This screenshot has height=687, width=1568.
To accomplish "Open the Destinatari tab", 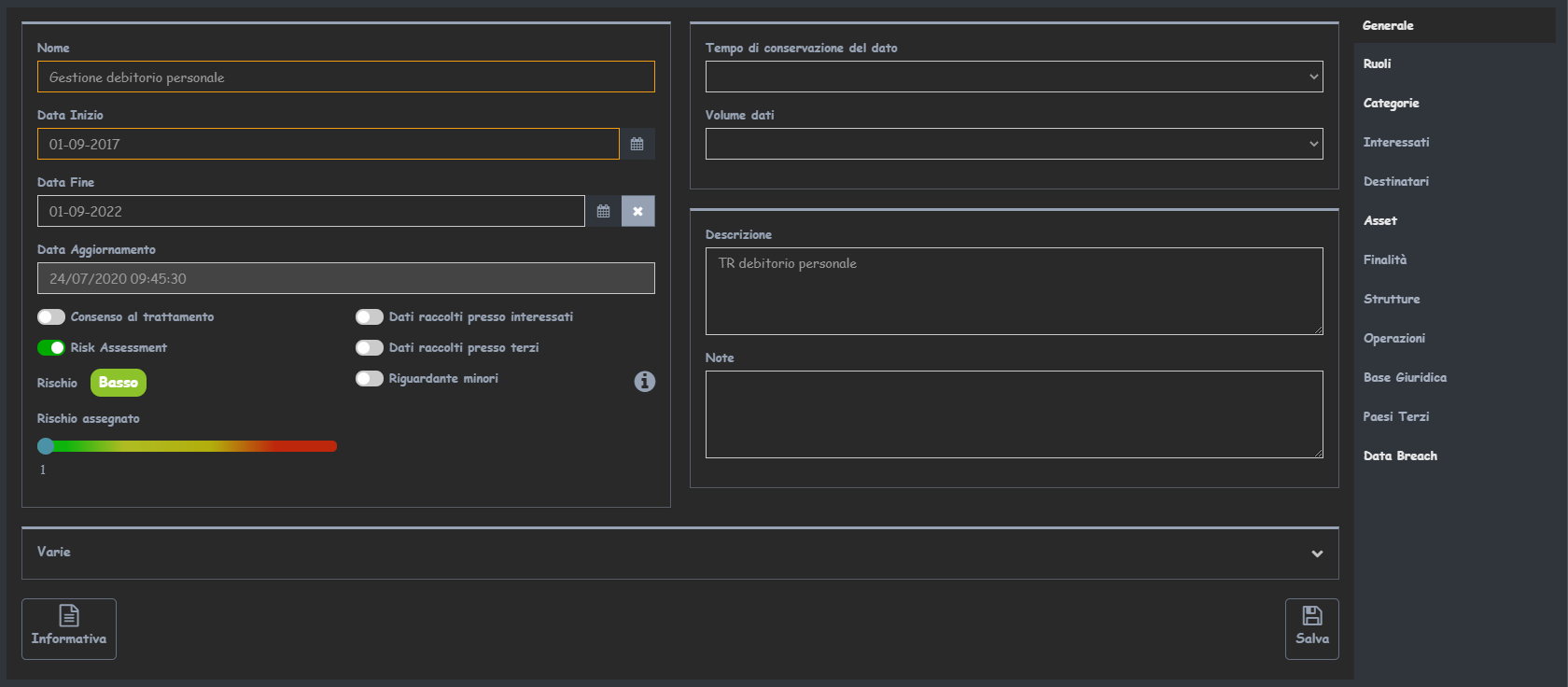I will point(1396,181).
